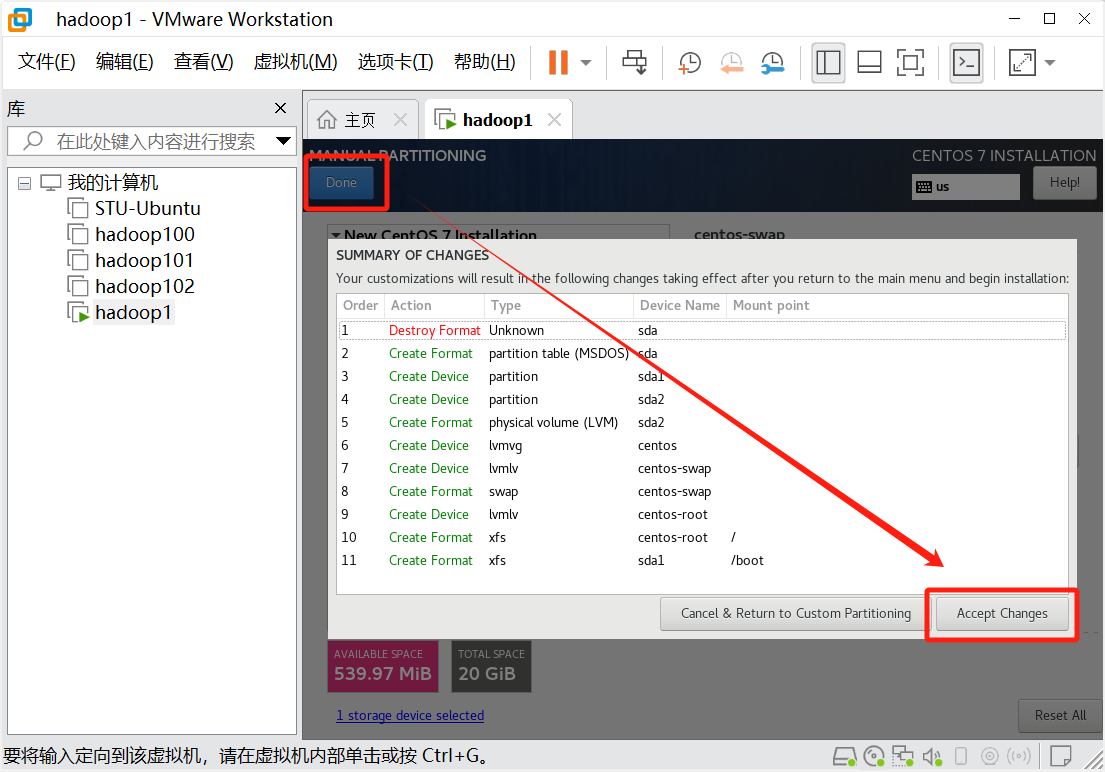Toggle the thumbnail bar view icon
This screenshot has height=772, width=1105.
869,63
